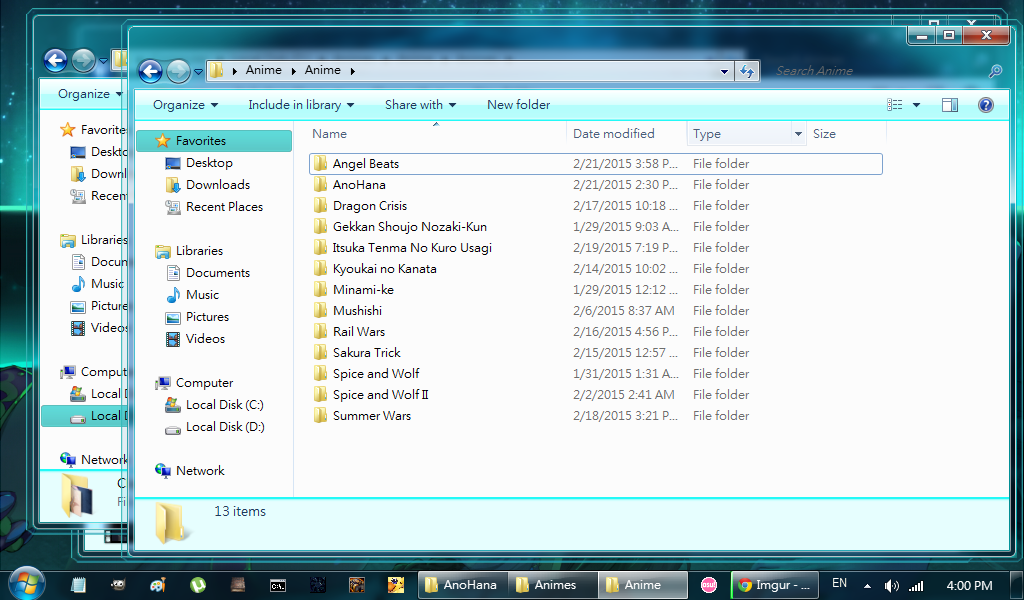This screenshot has height=600, width=1024.
Task: Expand the Include in library menu
Action: tap(301, 105)
